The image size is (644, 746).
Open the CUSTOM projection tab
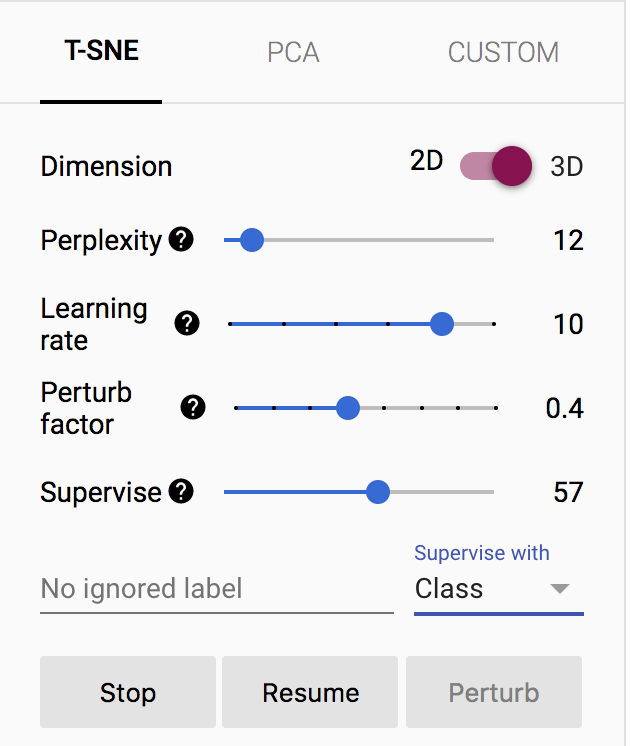point(503,53)
